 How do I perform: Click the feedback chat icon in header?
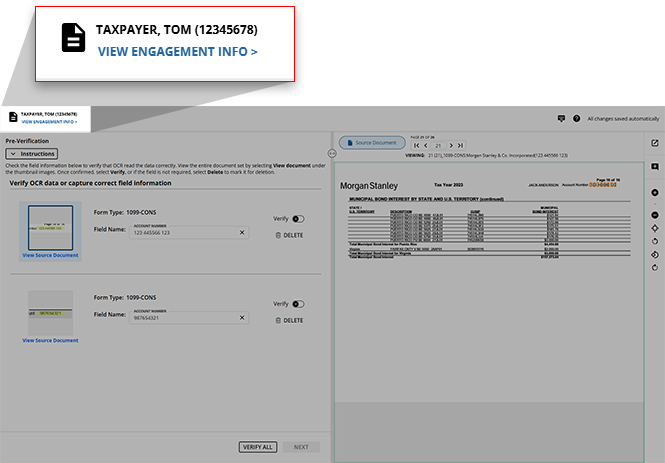[561, 118]
